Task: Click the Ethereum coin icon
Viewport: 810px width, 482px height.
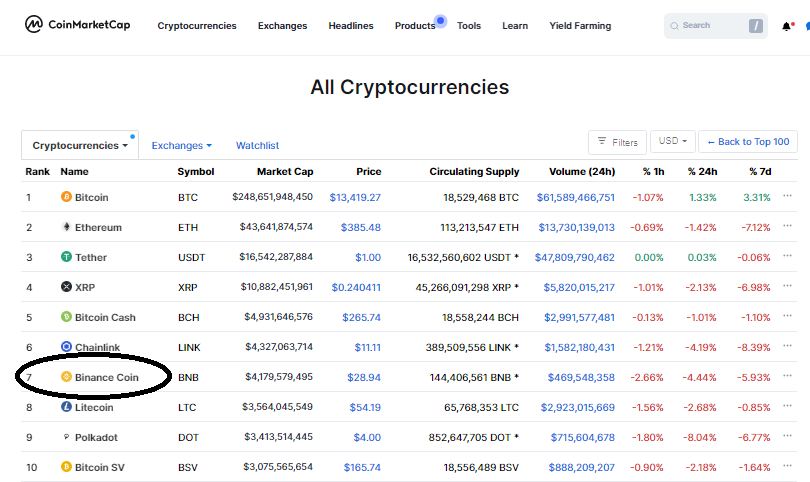Action: pos(66,226)
